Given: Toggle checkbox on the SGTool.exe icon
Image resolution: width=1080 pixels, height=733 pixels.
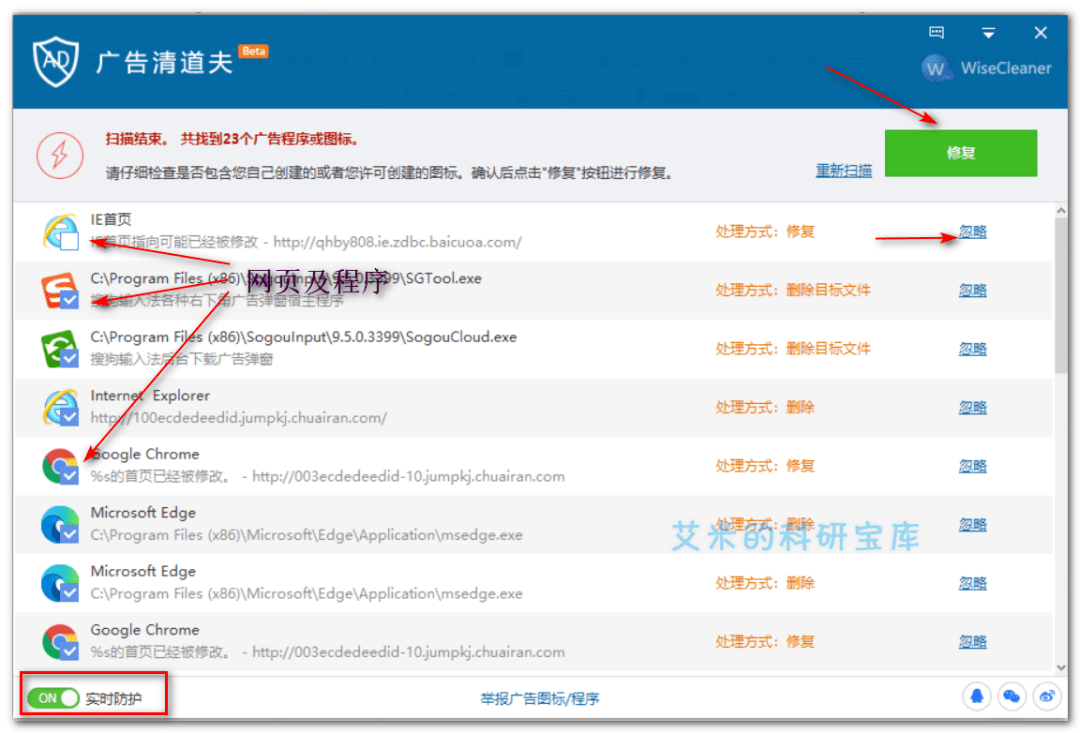Looking at the screenshot, I should point(69,300).
